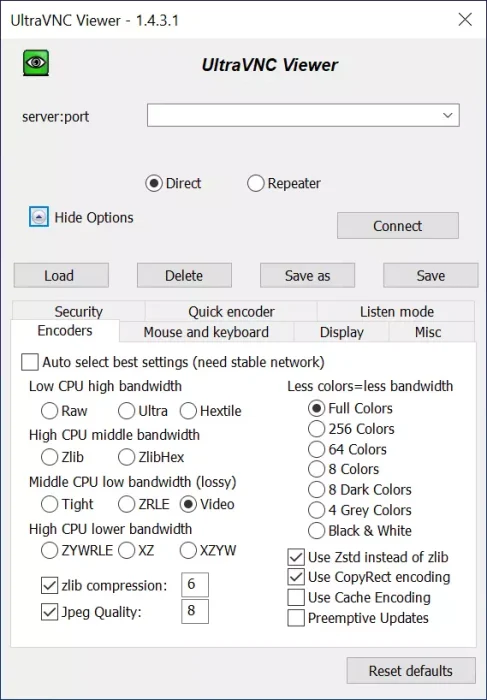The width and height of the screenshot is (487, 700).
Task: Select Black & White radio button
Action: (x=316, y=530)
